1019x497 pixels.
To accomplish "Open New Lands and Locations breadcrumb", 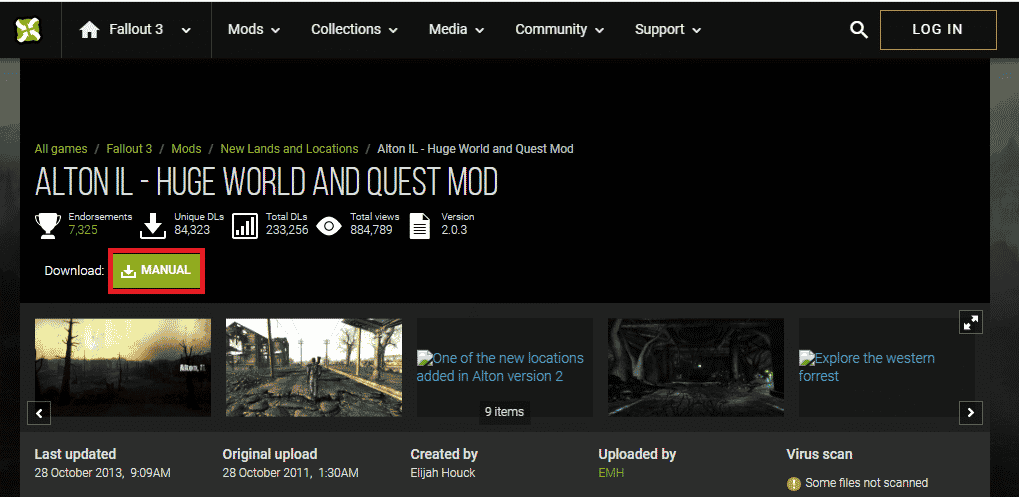I will click(289, 149).
